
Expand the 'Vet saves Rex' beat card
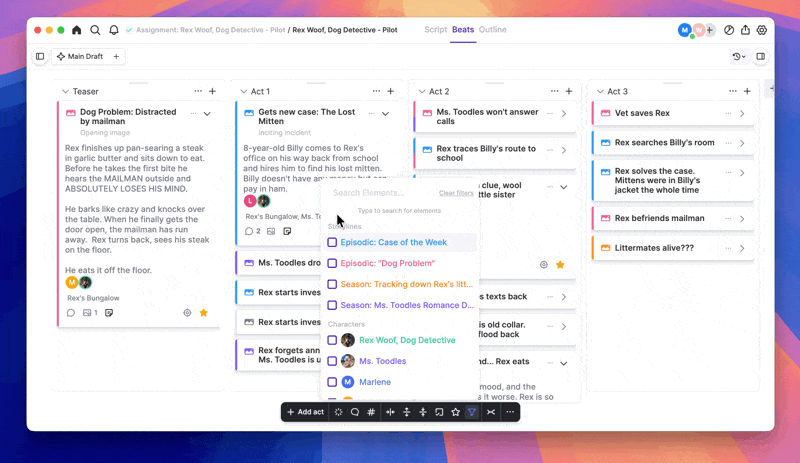click(742, 114)
